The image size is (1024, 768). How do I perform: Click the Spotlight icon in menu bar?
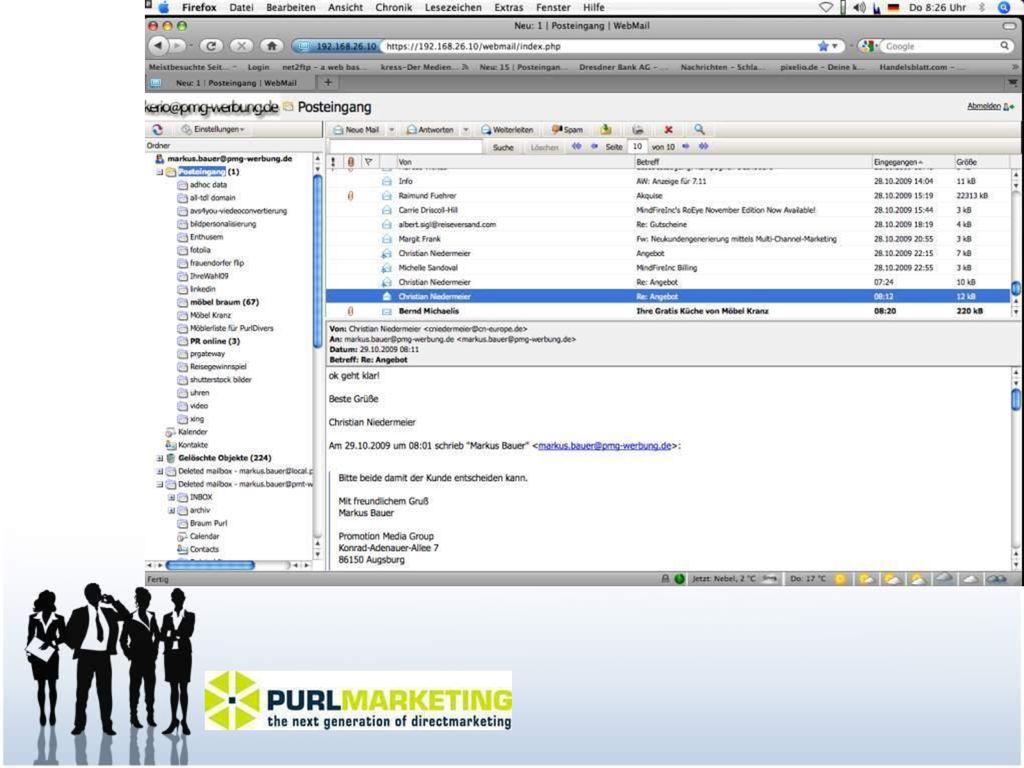[1004, 7]
